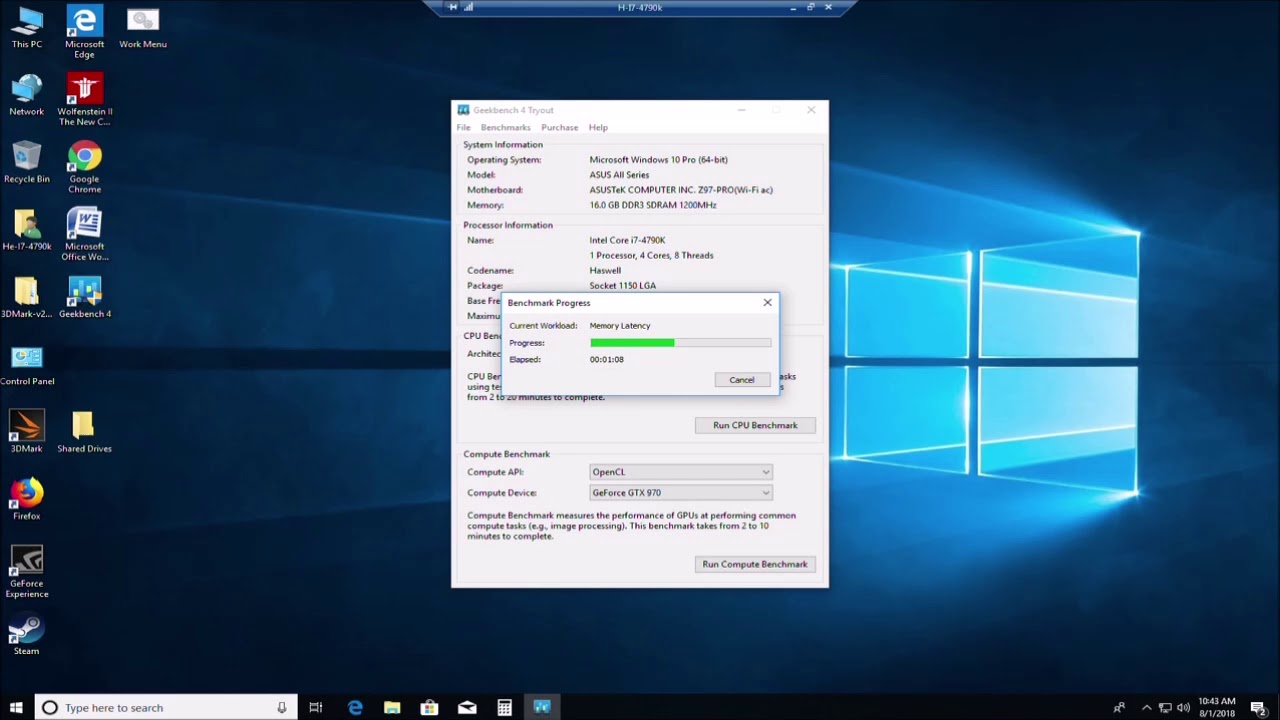Screen dimensions: 1280x720
Task: Expand Compute Device GeForce GTX 970 dropdown
Action: tap(681, 492)
